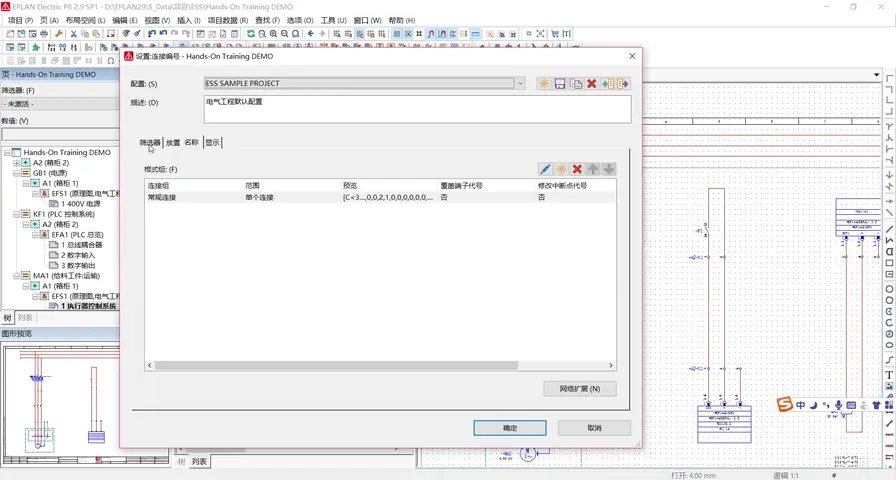Viewport: 896px width, 480px height.
Task: Open the 配置 ESS SAMPLE PROJECT dropdown
Action: 520,83
